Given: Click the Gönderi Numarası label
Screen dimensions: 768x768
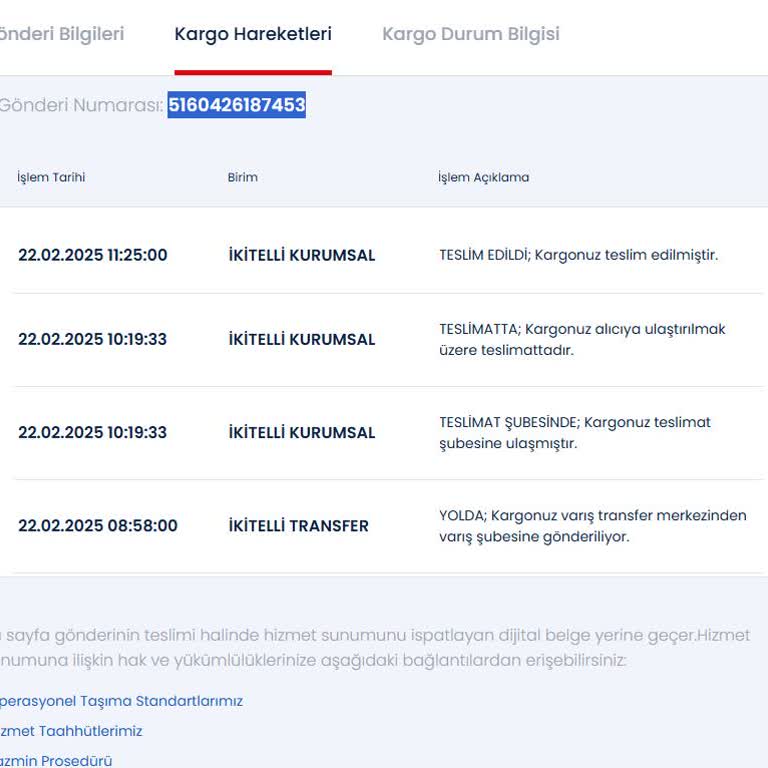Looking at the screenshot, I should pyautogui.click(x=81, y=105).
